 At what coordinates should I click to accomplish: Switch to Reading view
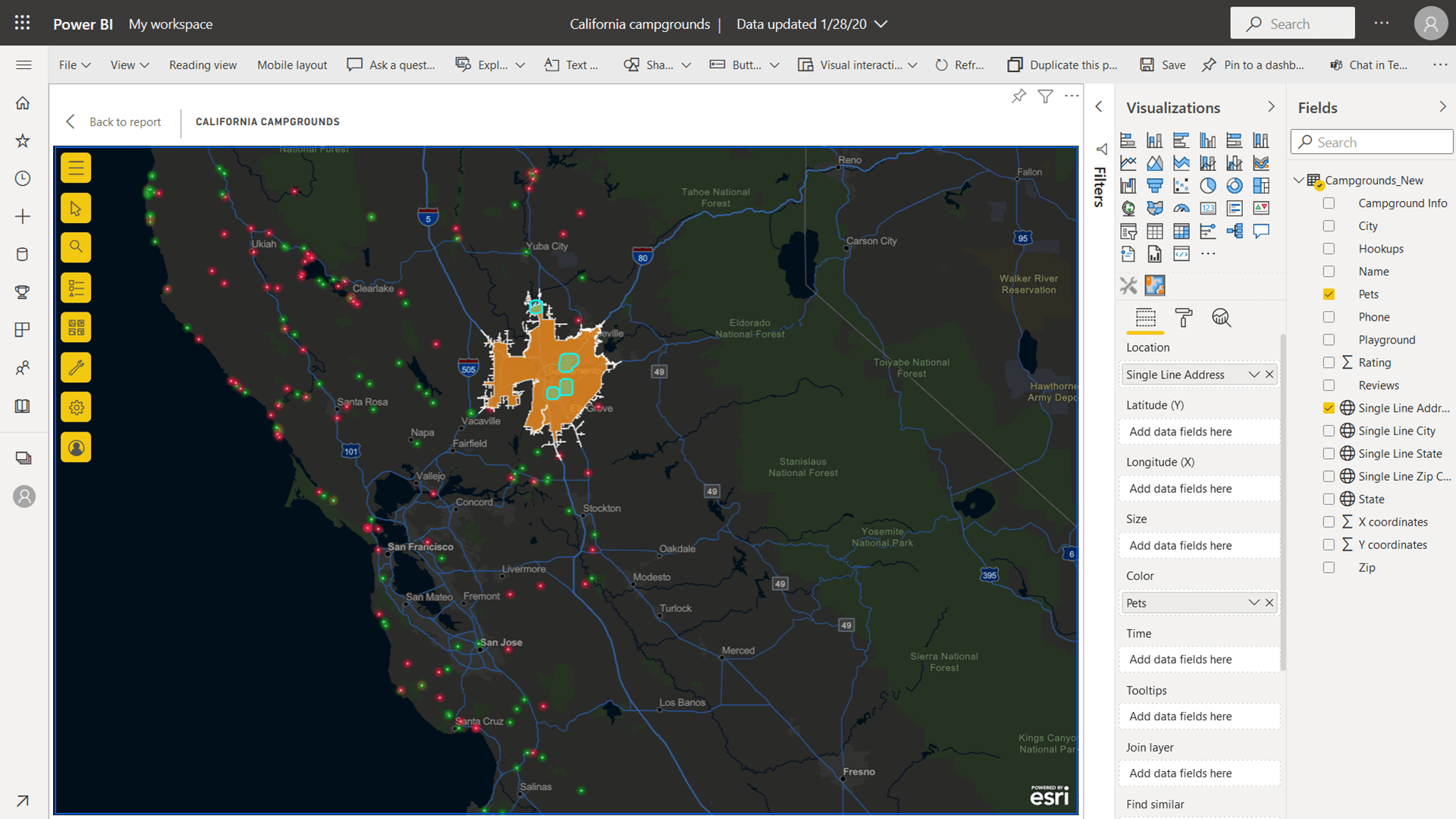click(x=202, y=65)
